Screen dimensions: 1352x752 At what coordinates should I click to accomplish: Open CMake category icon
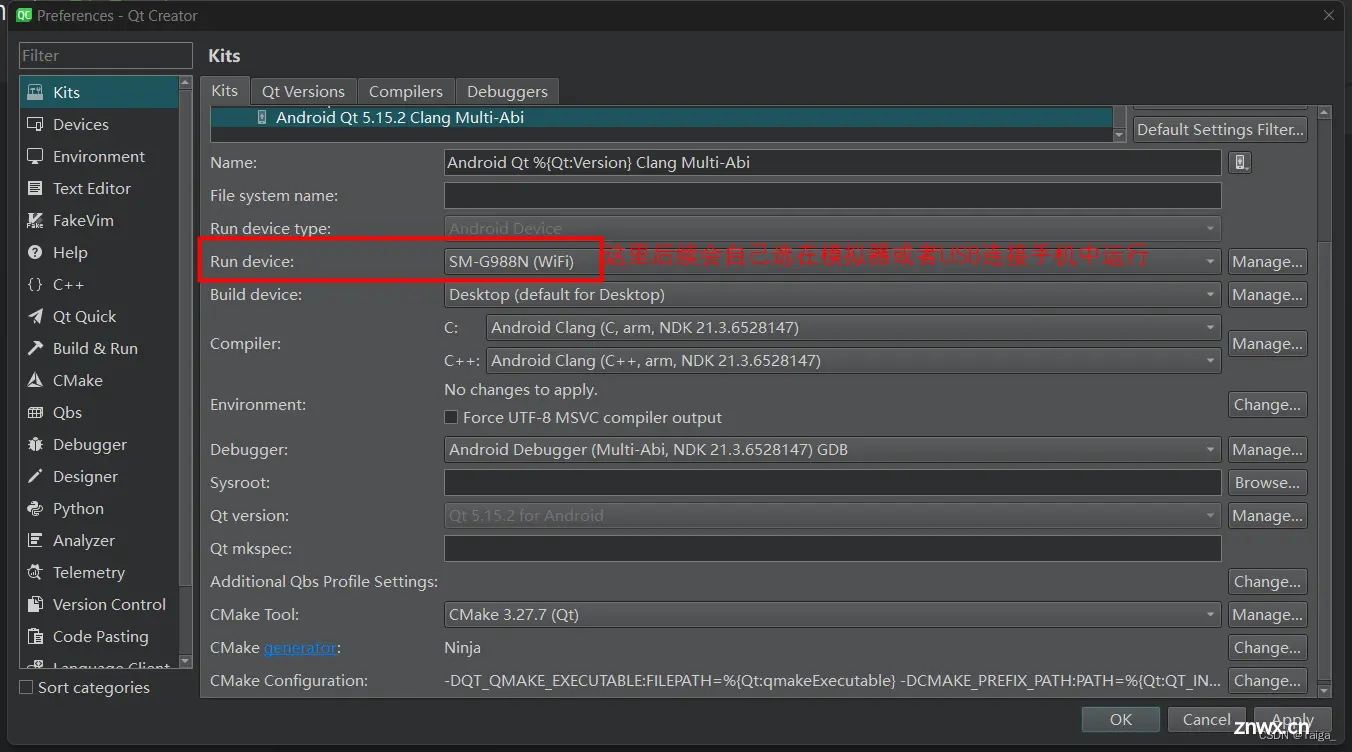point(35,380)
